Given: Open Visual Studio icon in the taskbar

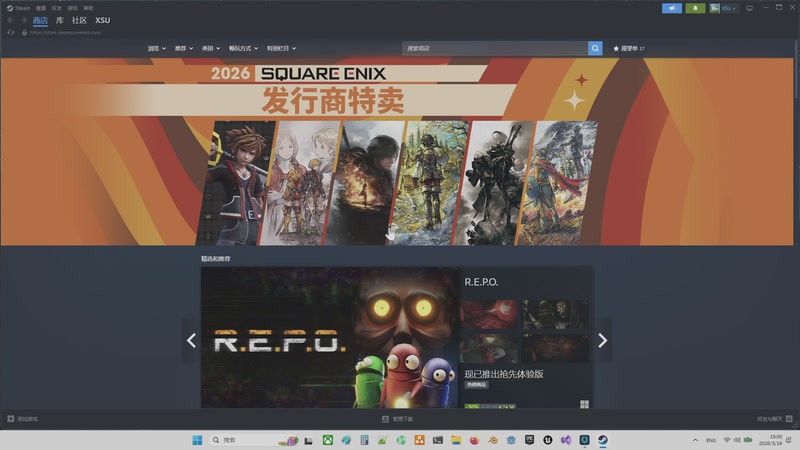Looking at the screenshot, I should click(x=566, y=440).
